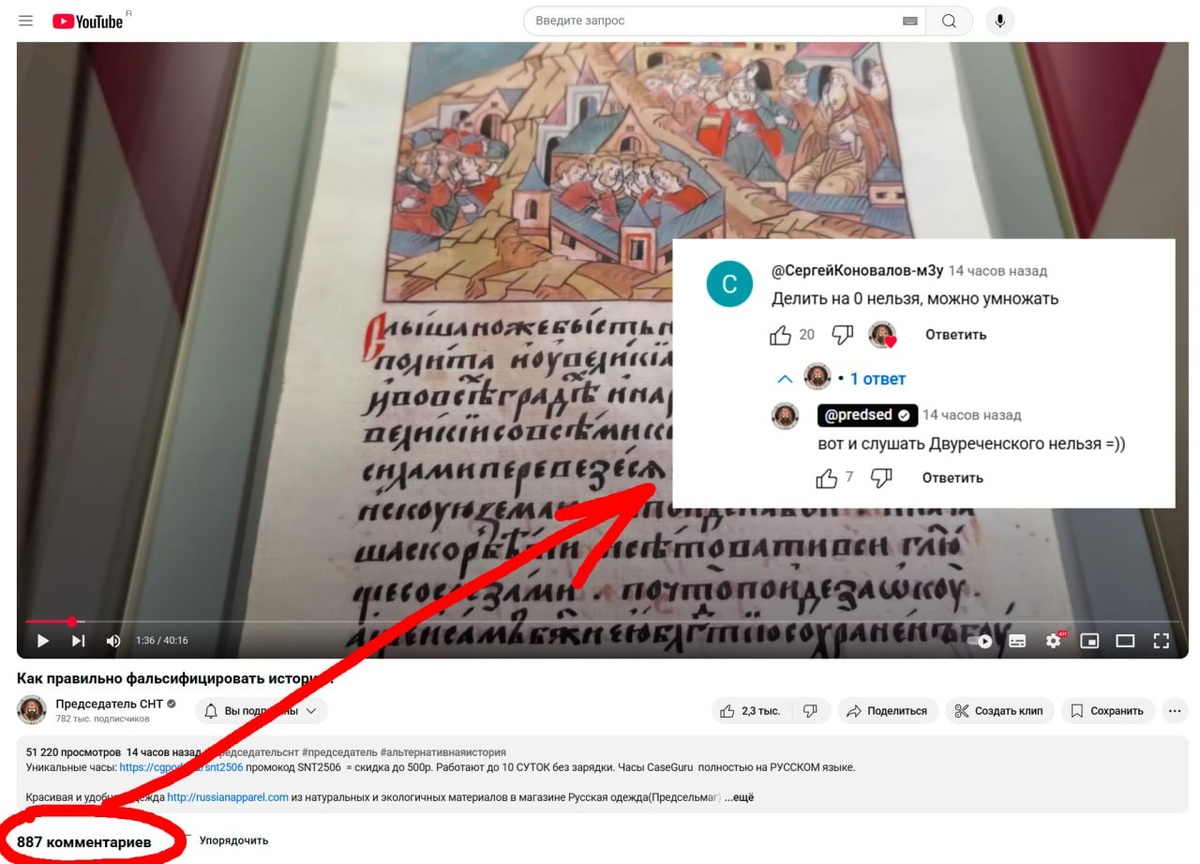The height and width of the screenshot is (864, 1200).
Task: Dislike the @predsed reply
Action: (x=881, y=478)
